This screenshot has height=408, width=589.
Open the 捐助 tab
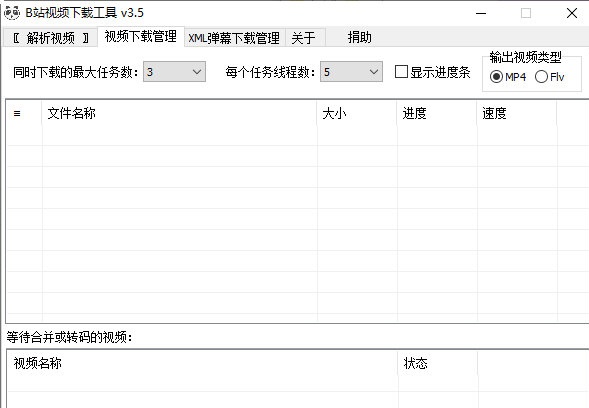click(x=359, y=38)
